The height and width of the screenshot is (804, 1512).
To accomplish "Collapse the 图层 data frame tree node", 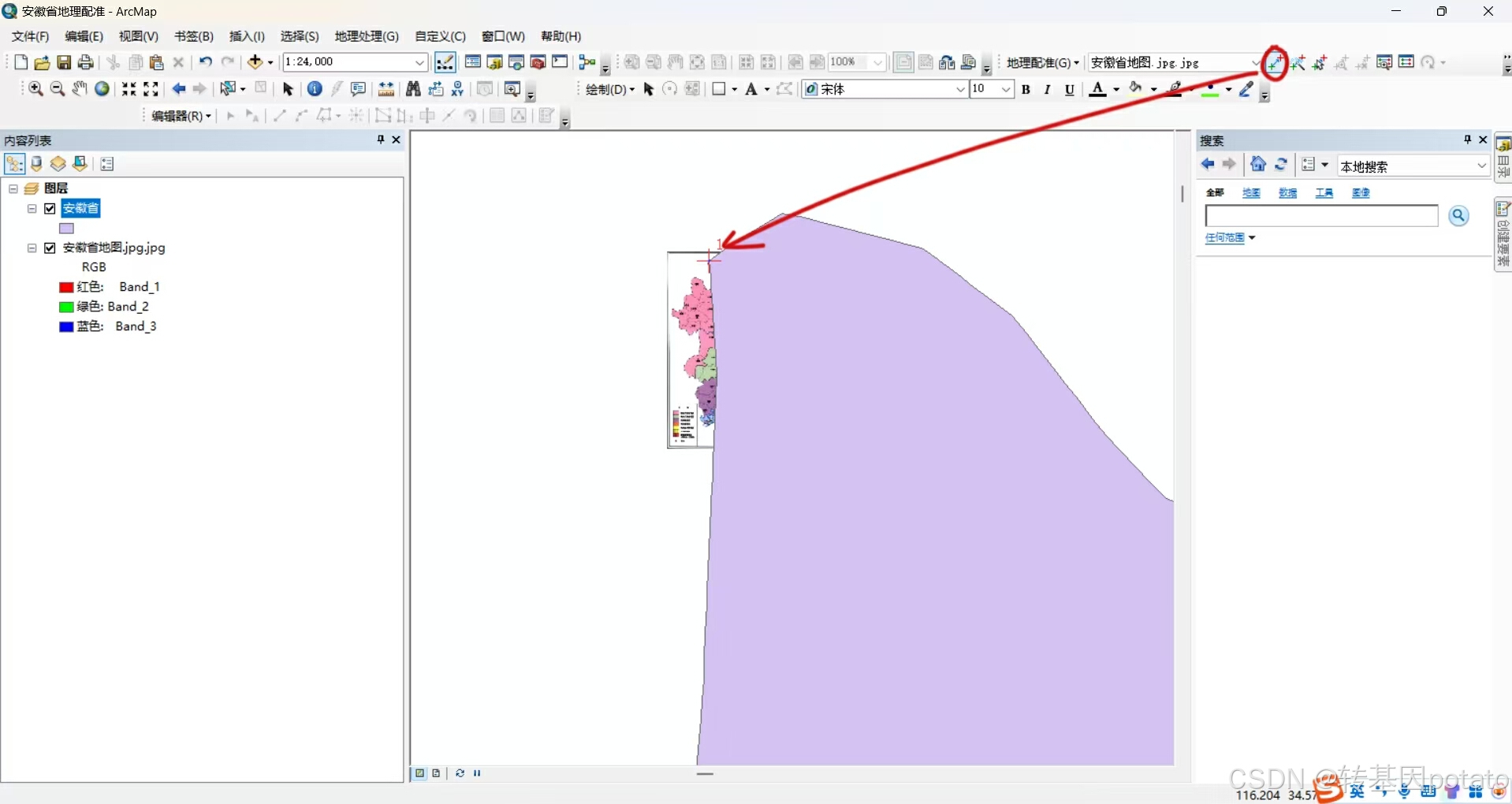I will coord(13,188).
